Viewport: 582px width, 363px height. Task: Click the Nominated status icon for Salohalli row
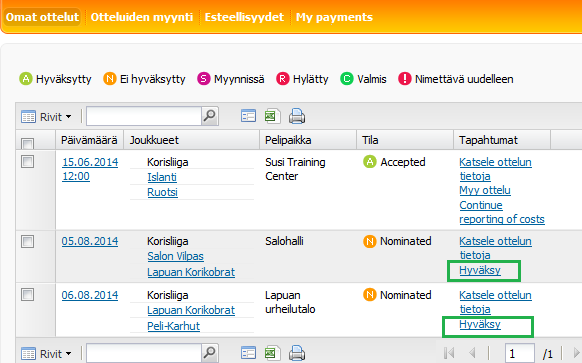pos(370,241)
